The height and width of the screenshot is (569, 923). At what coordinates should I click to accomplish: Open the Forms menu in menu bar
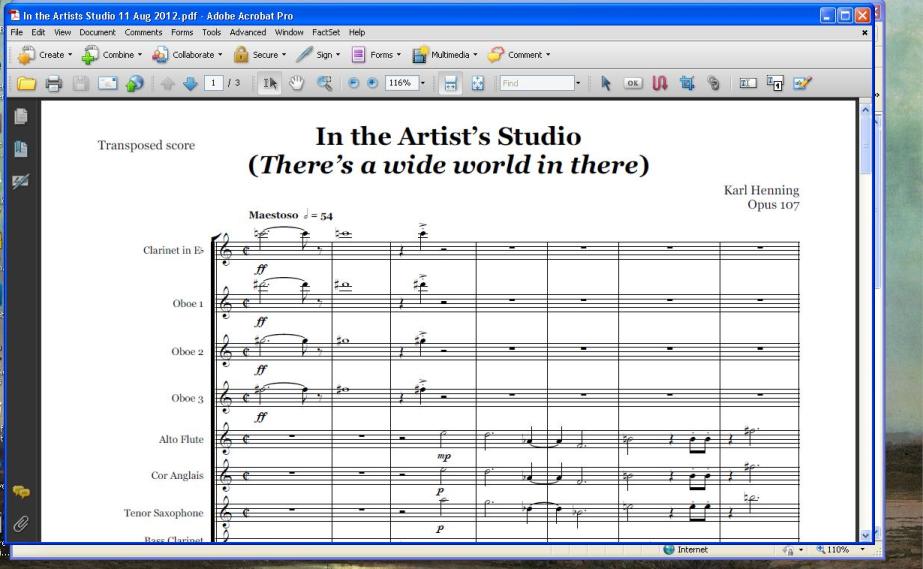pyautogui.click(x=182, y=32)
